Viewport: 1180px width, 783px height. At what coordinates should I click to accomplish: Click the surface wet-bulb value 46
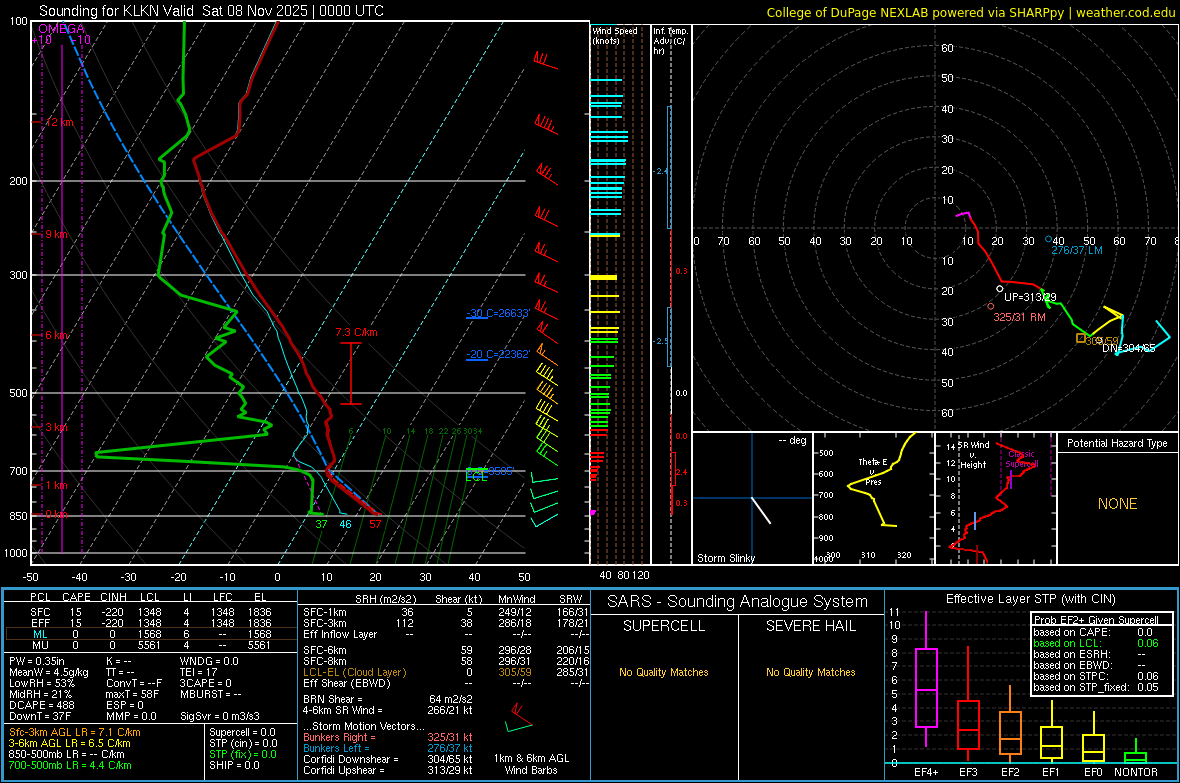345,524
